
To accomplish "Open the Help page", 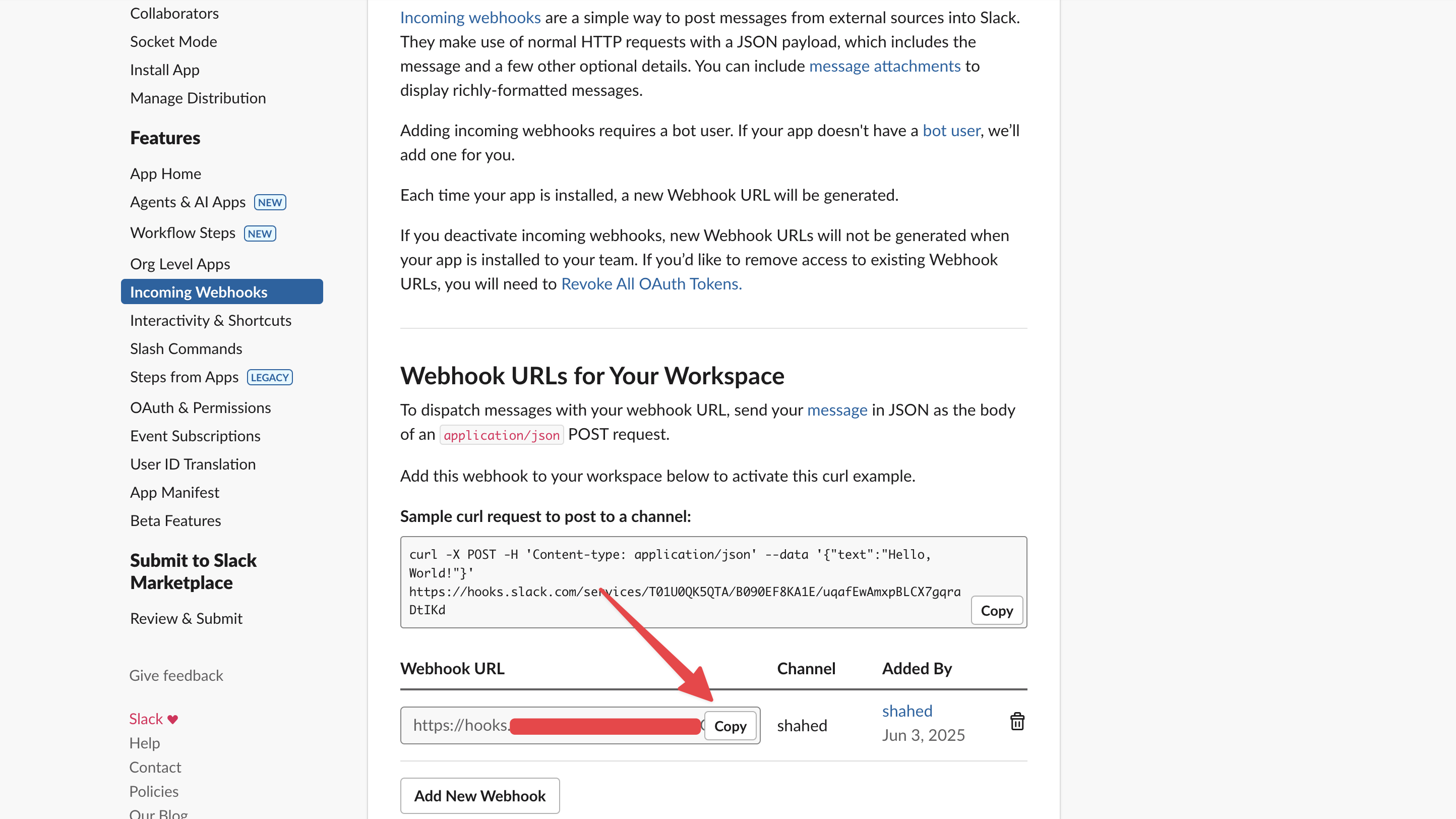I will click(144, 743).
